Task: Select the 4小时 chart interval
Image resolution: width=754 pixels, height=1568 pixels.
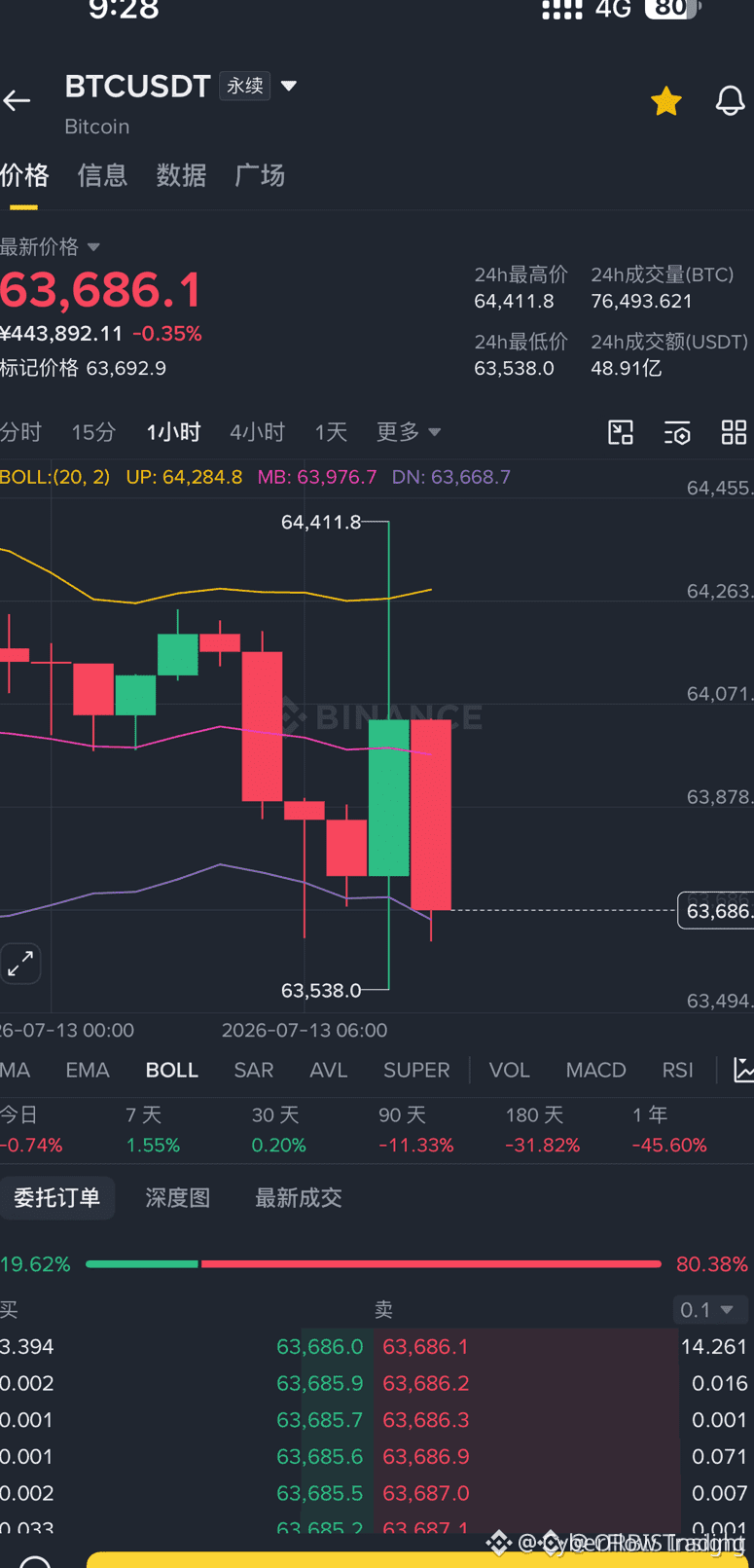Action: pos(257,432)
